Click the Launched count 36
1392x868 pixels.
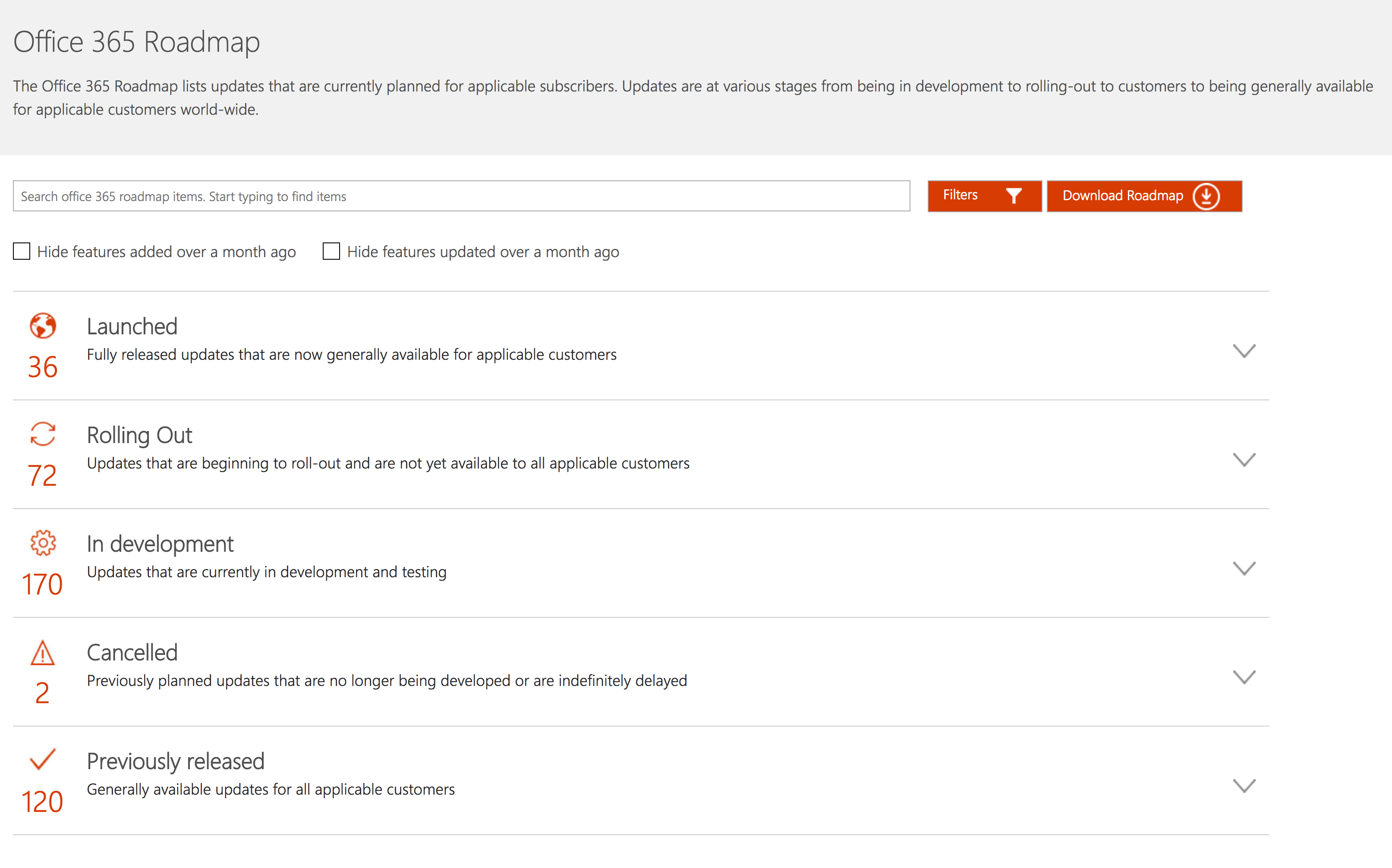42,367
